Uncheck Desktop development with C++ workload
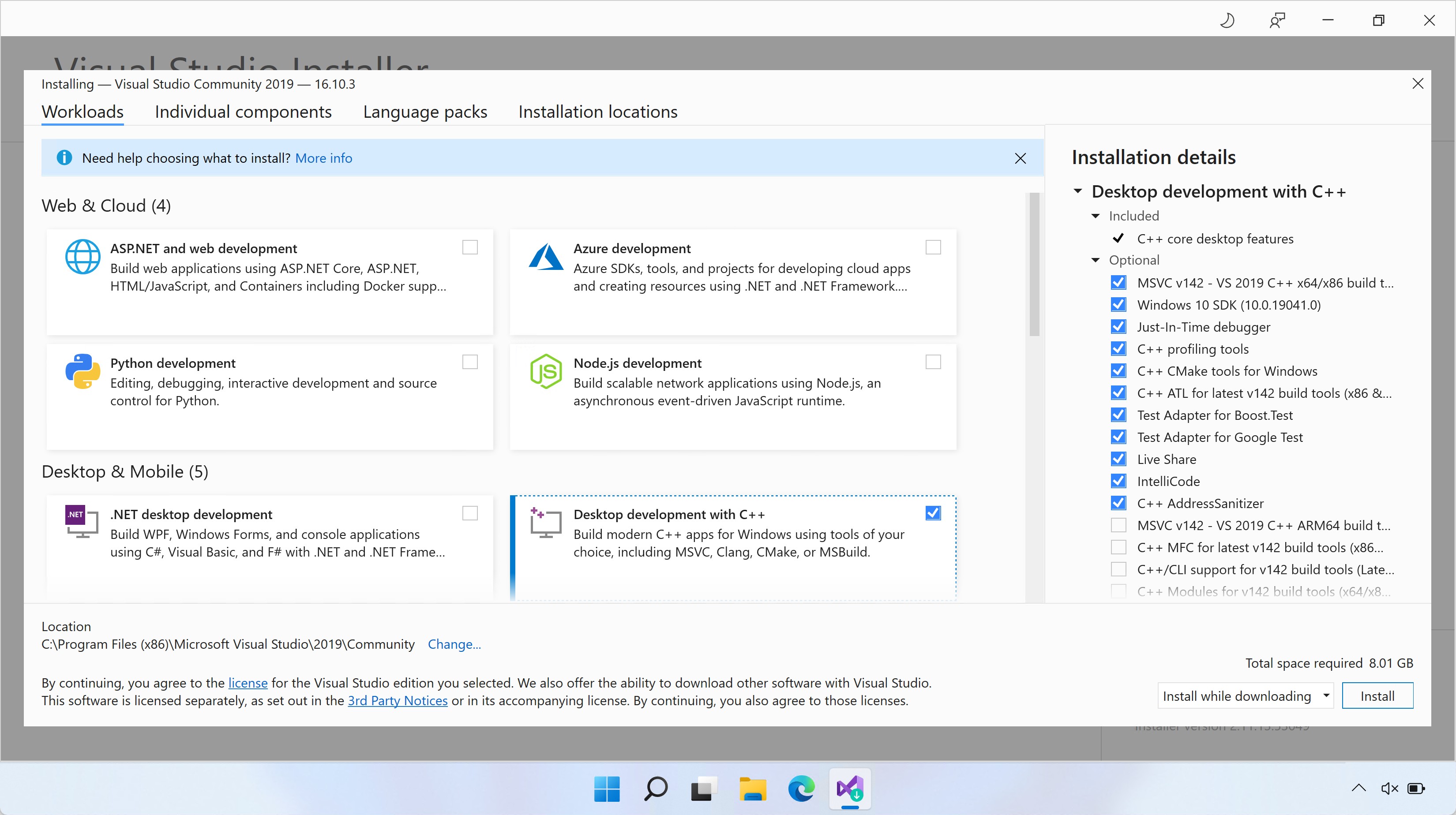 click(x=933, y=513)
